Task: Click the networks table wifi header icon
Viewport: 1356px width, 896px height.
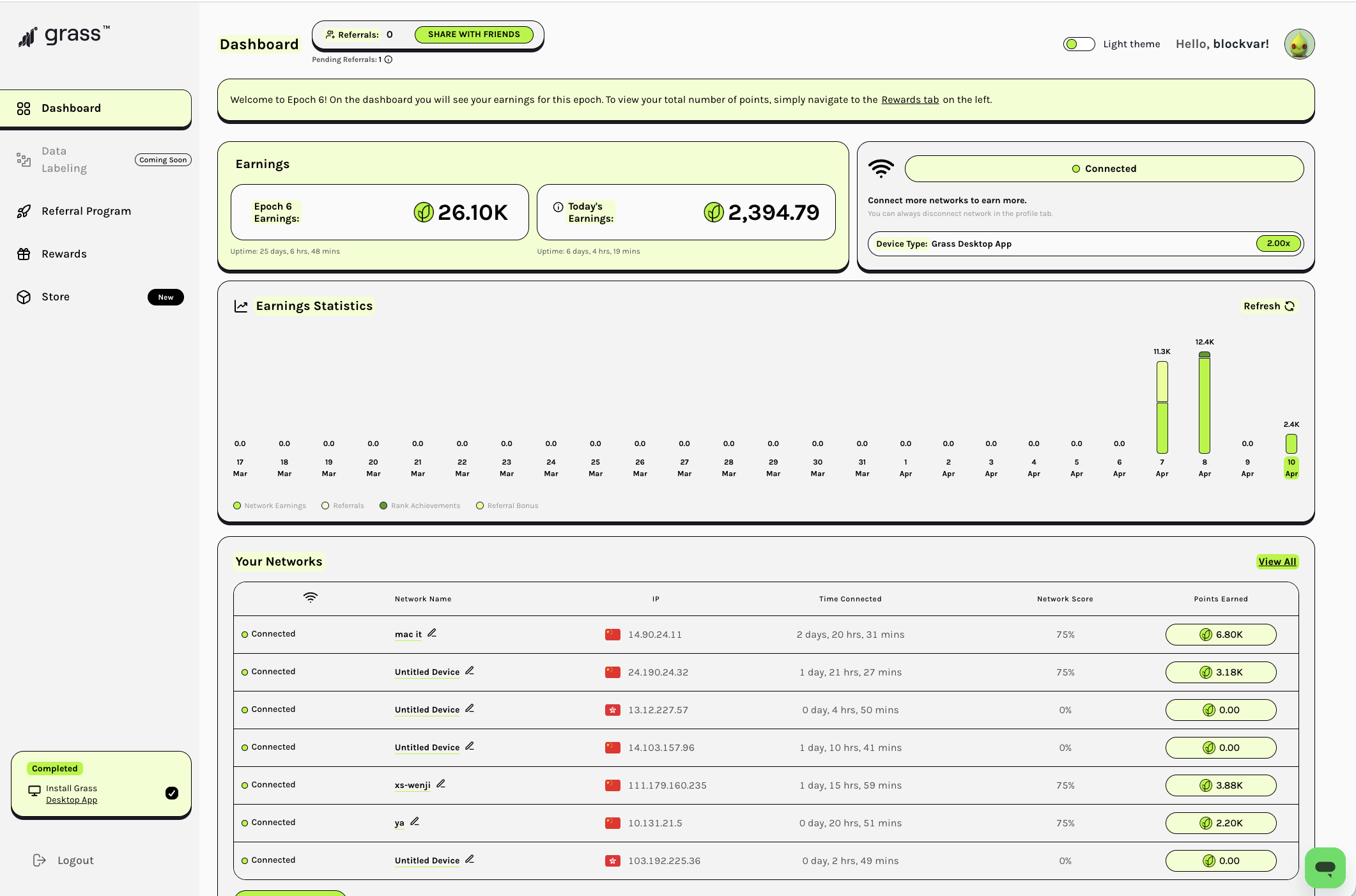Action: click(311, 598)
